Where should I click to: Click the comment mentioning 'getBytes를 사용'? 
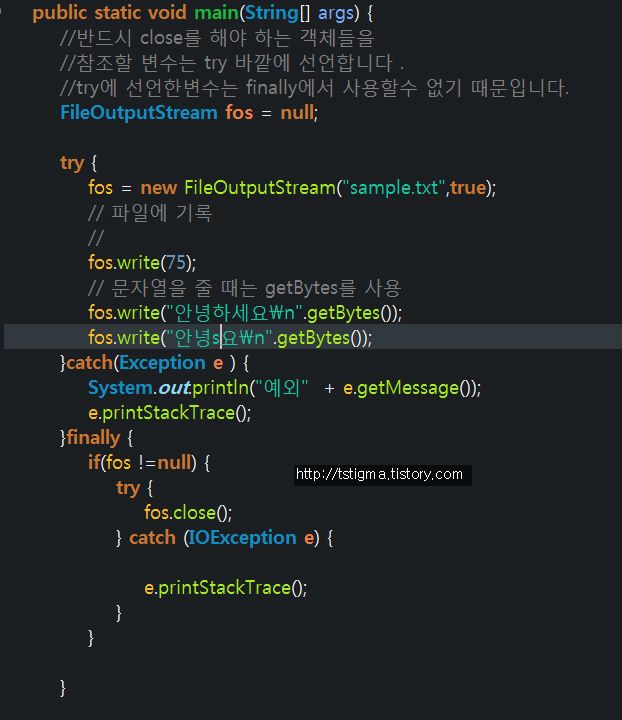[x=245, y=288]
